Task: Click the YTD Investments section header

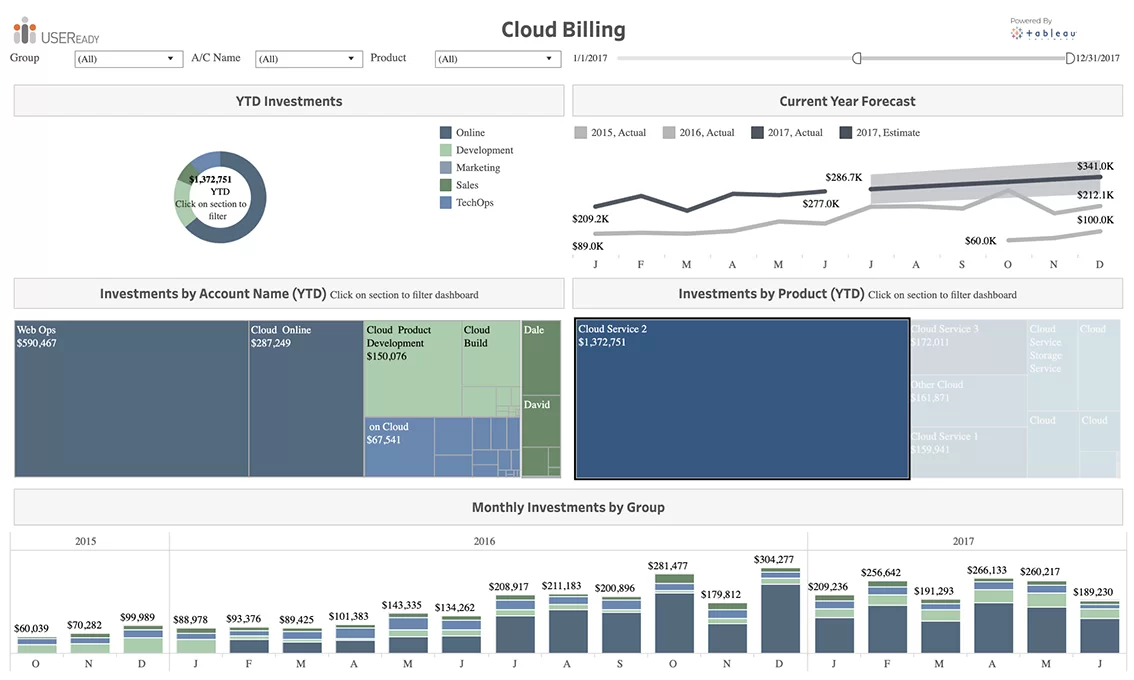Action: (289, 101)
